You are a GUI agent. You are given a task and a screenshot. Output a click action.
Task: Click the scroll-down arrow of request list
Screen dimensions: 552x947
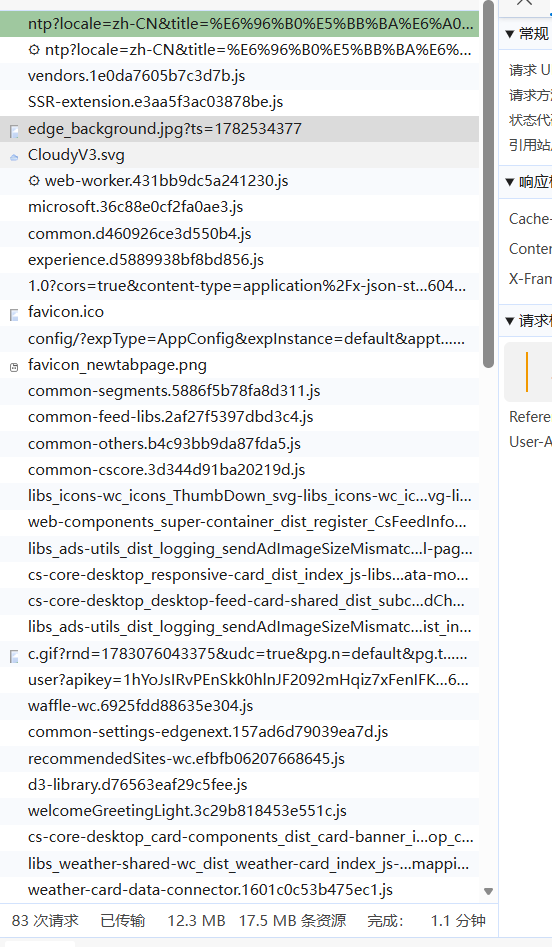(x=489, y=891)
